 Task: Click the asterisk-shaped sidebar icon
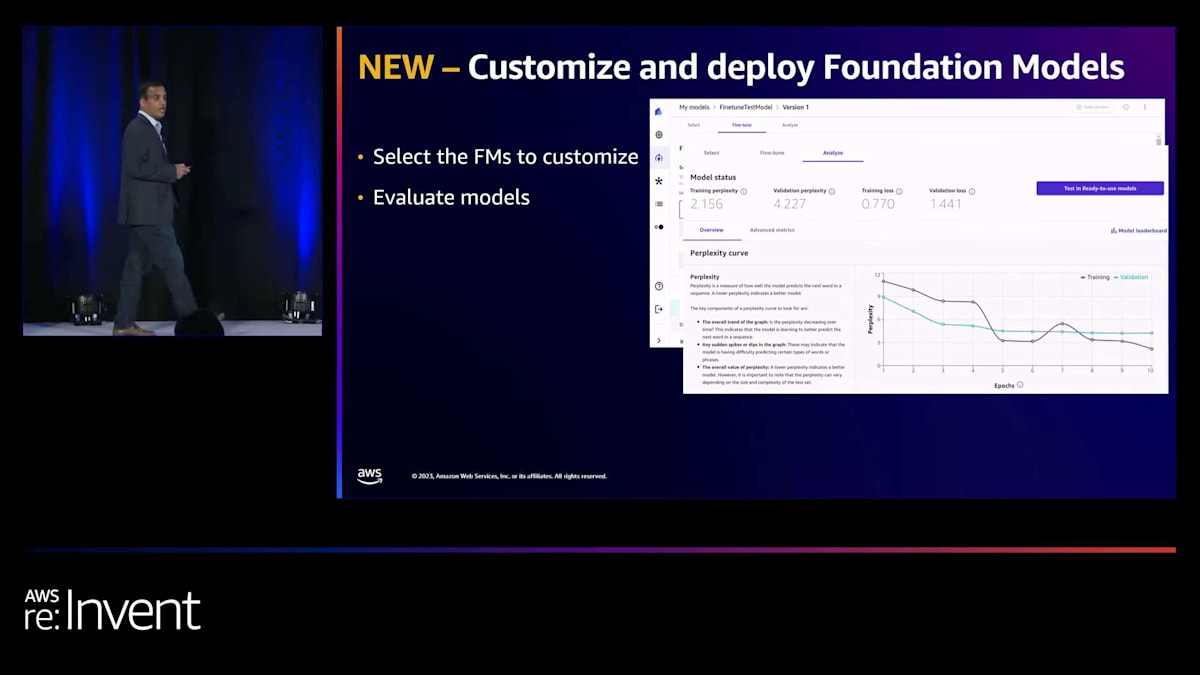pyautogui.click(x=658, y=181)
